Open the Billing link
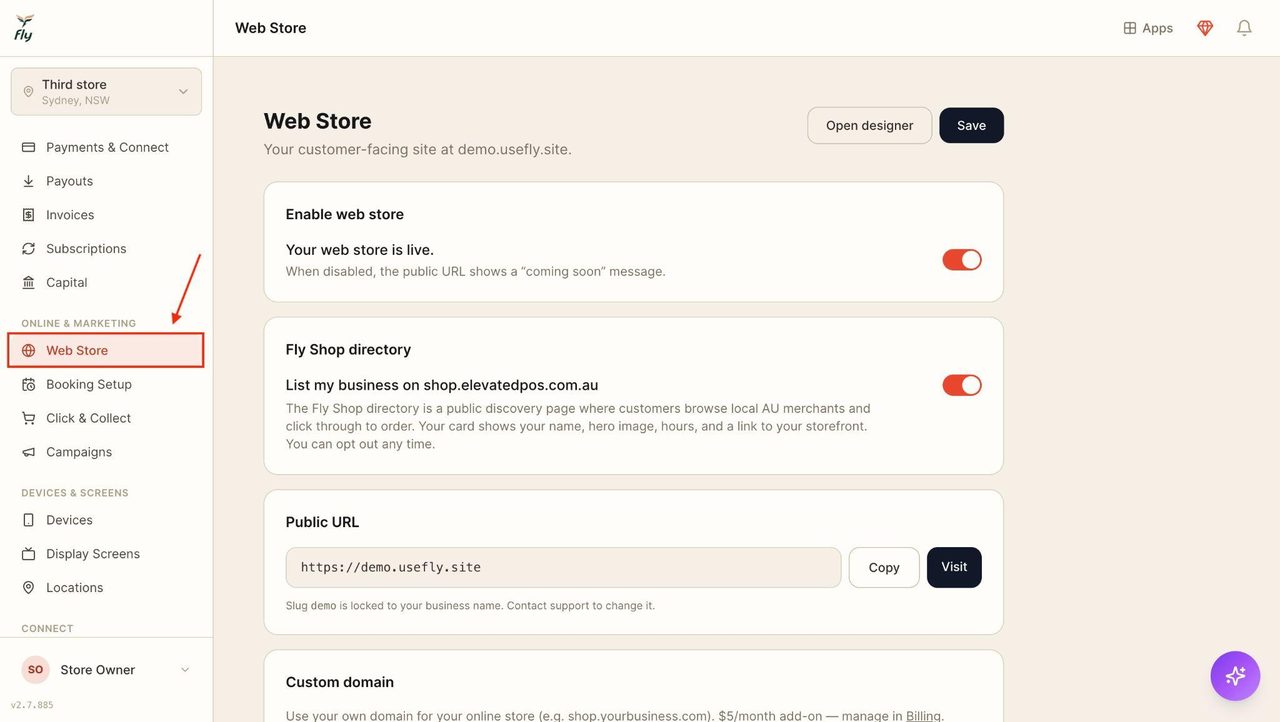The width and height of the screenshot is (1280, 722). click(923, 716)
